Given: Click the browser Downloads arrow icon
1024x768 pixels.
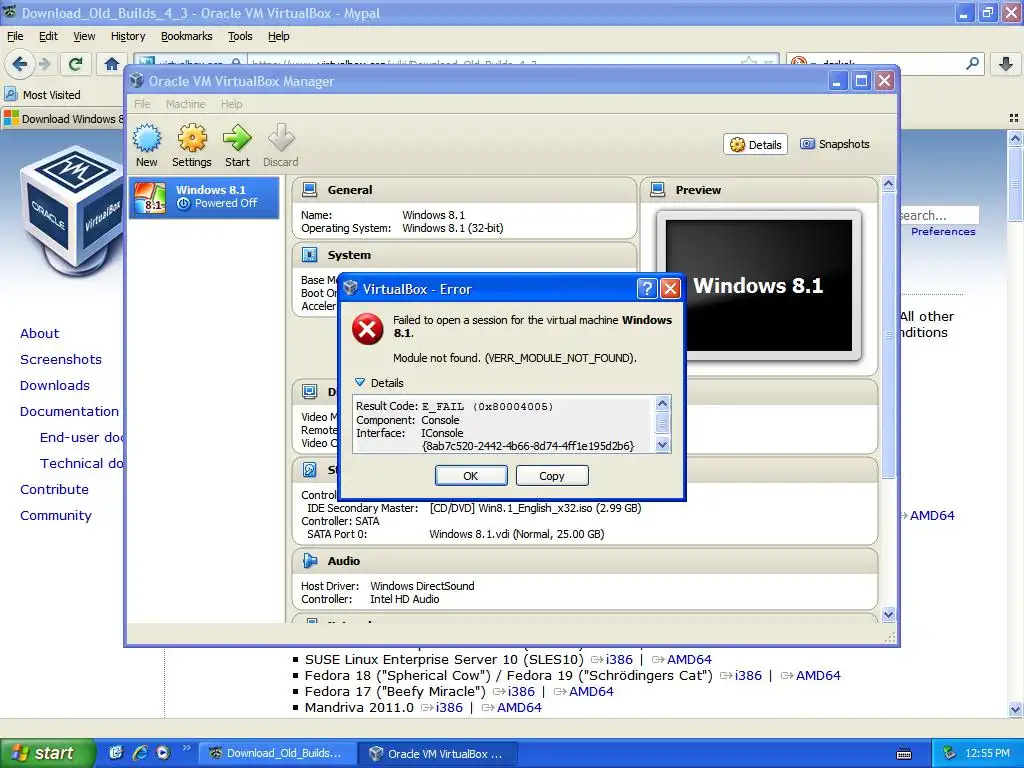Looking at the screenshot, I should point(1006,64).
